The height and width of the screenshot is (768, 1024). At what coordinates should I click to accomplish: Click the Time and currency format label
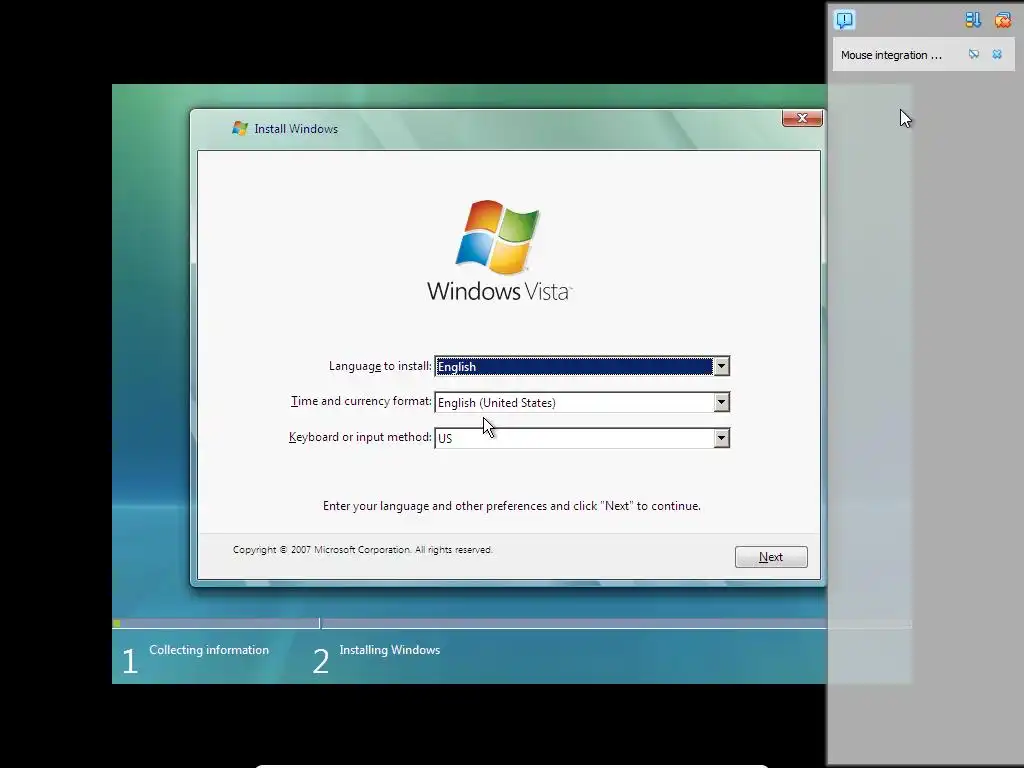[x=361, y=401]
